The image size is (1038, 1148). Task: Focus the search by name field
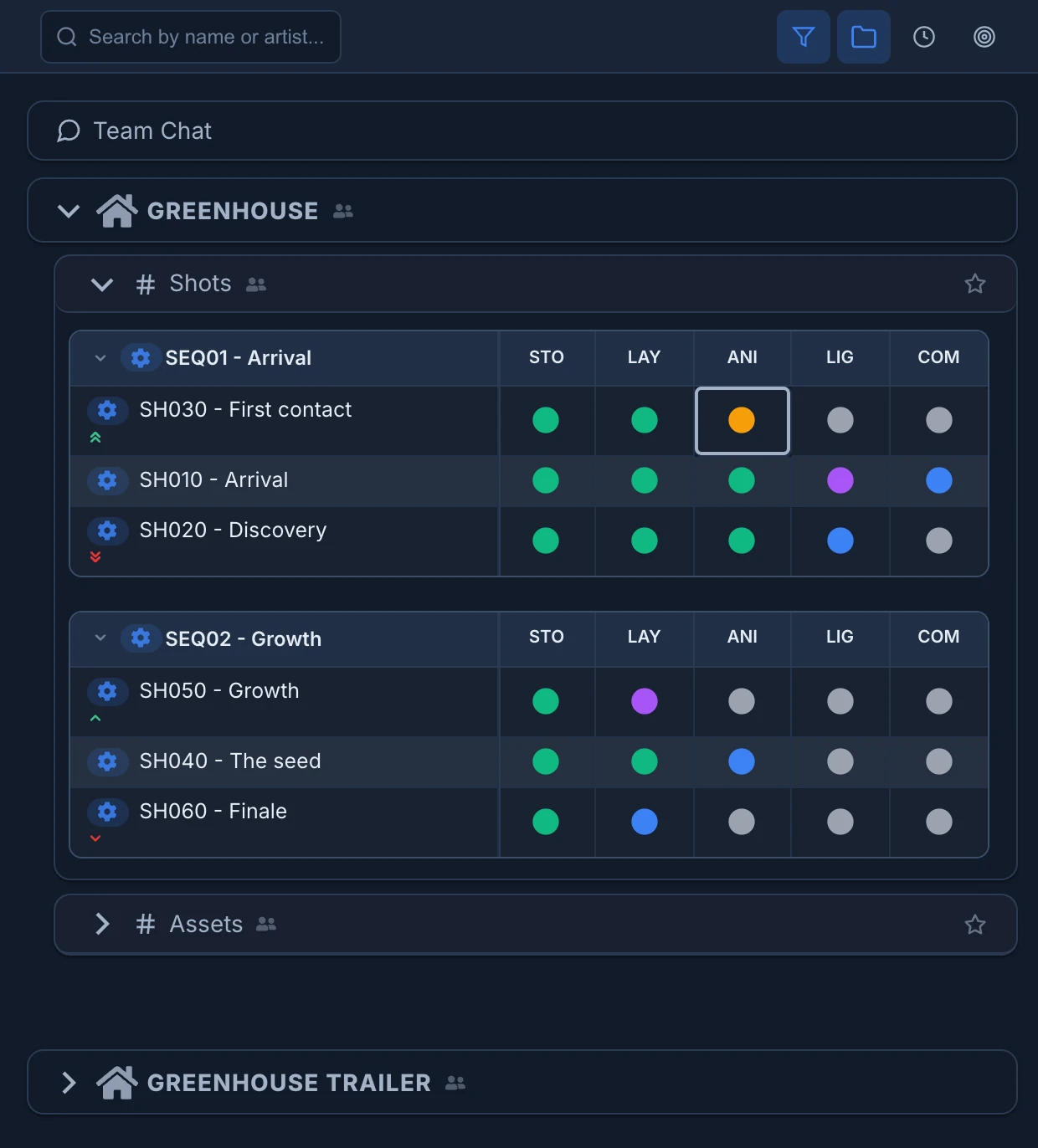191,37
